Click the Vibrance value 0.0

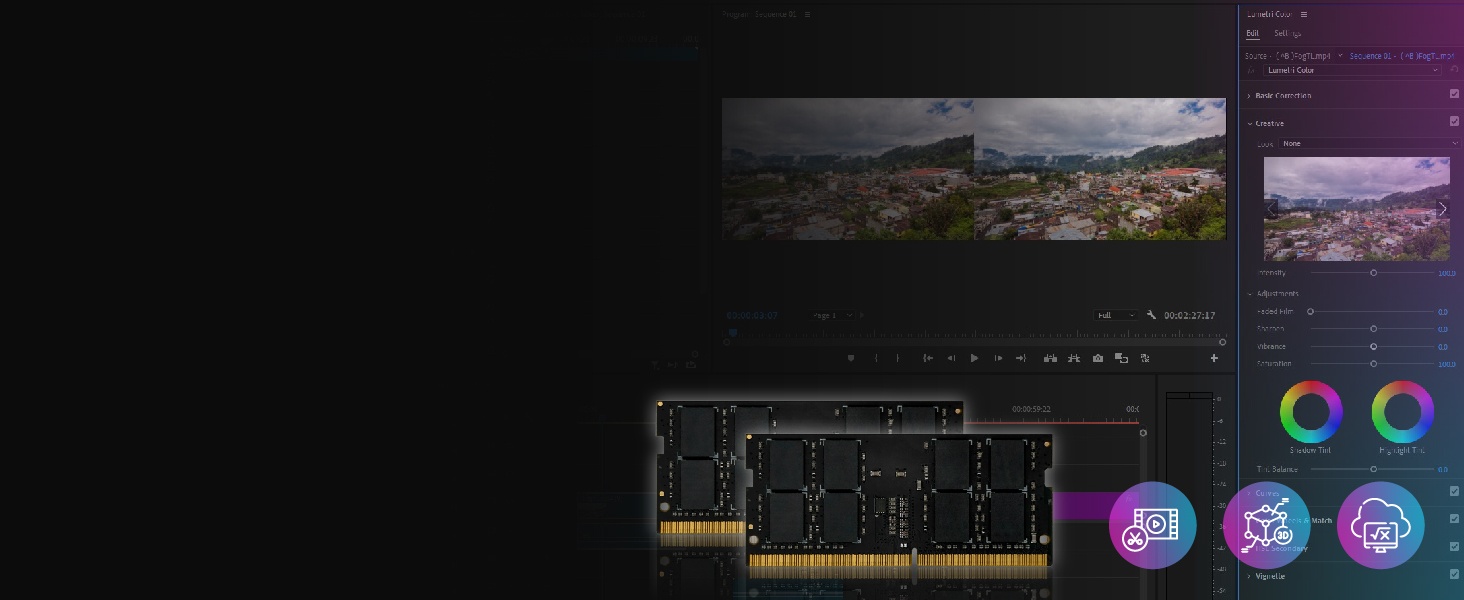(1443, 347)
